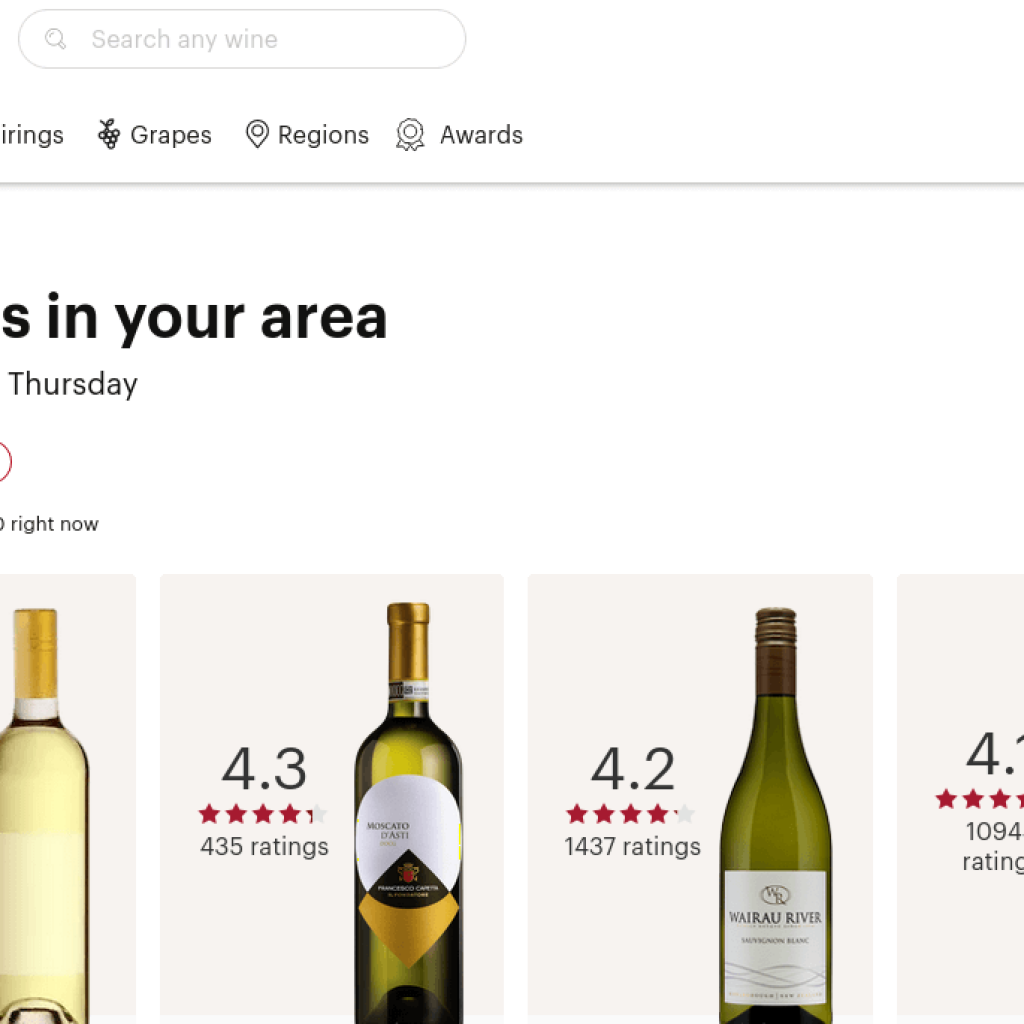Screen dimensions: 1024x1024
Task: Click the 1437 ratings link
Action: (x=634, y=847)
